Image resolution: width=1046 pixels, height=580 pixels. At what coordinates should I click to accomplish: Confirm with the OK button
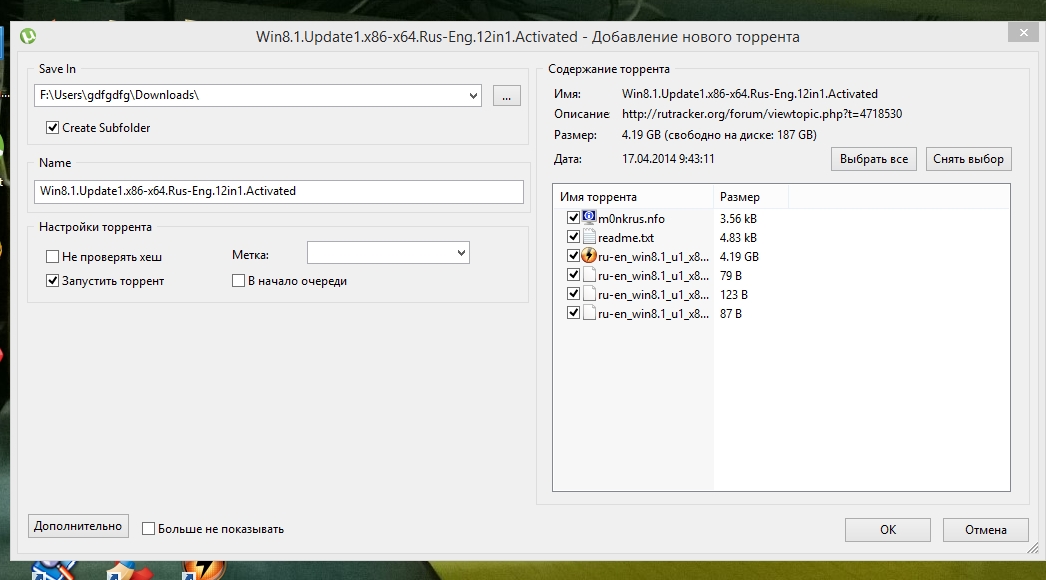coord(888,530)
